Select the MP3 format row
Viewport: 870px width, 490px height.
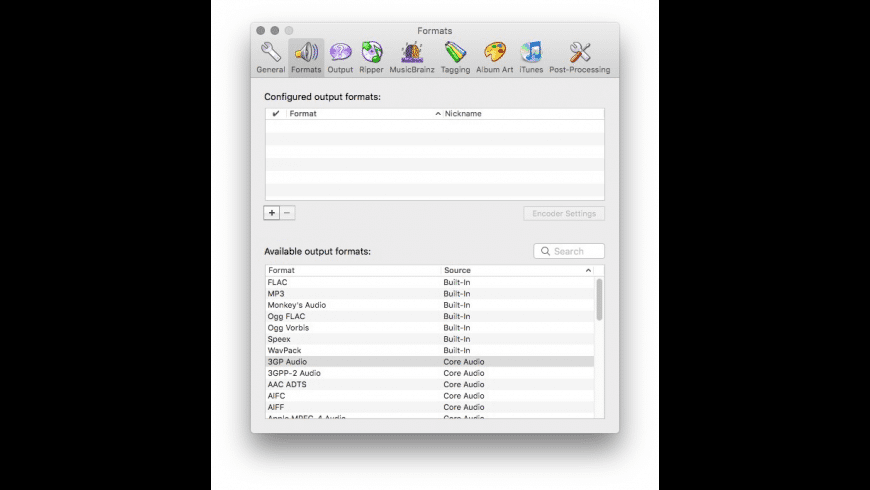point(430,294)
